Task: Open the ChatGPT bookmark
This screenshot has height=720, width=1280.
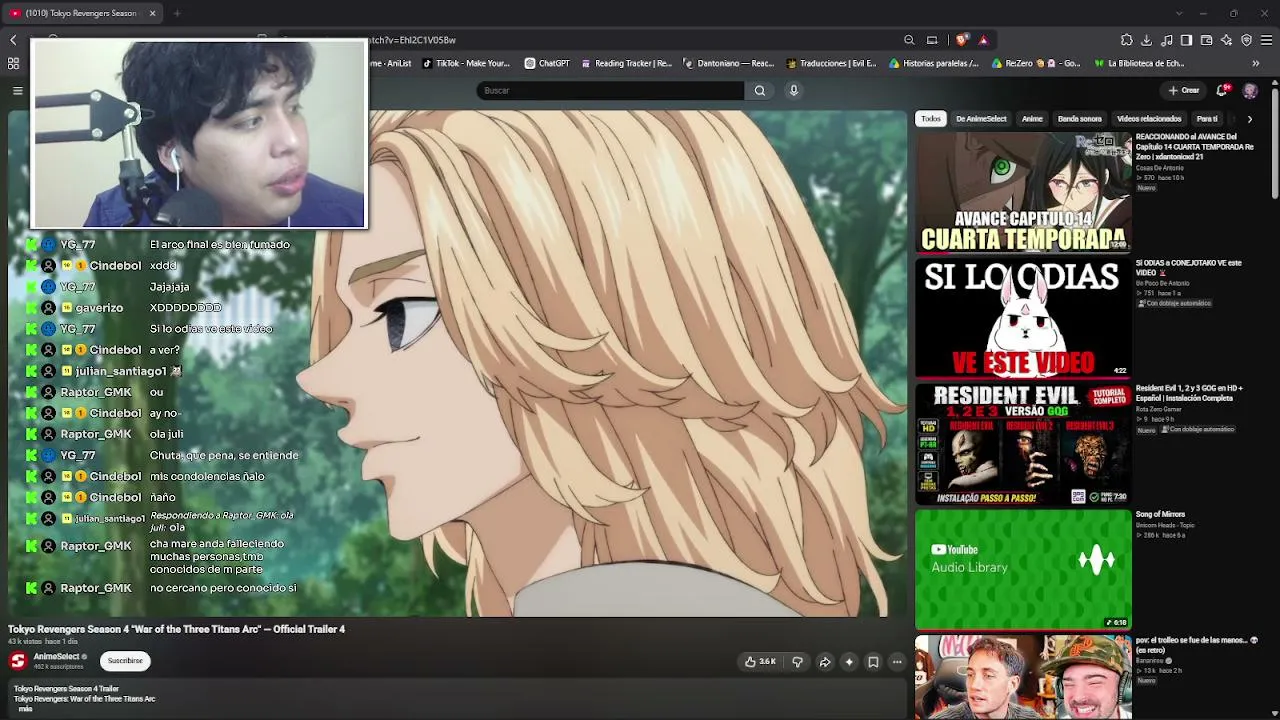Action: [547, 63]
